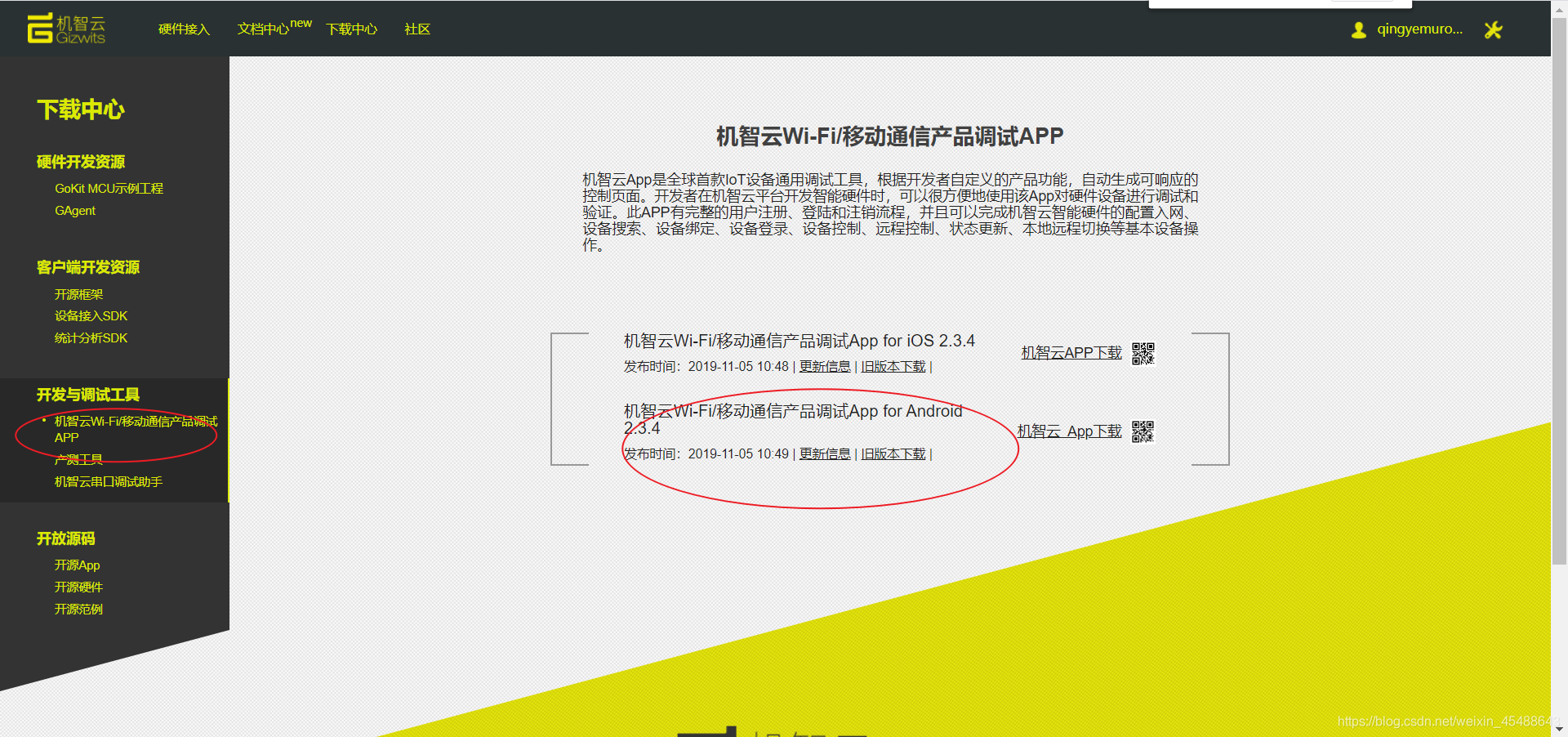Click the 发布时间 2019-11-05 10:48 text
Viewport: 1568px width, 737px height.
tap(706, 367)
